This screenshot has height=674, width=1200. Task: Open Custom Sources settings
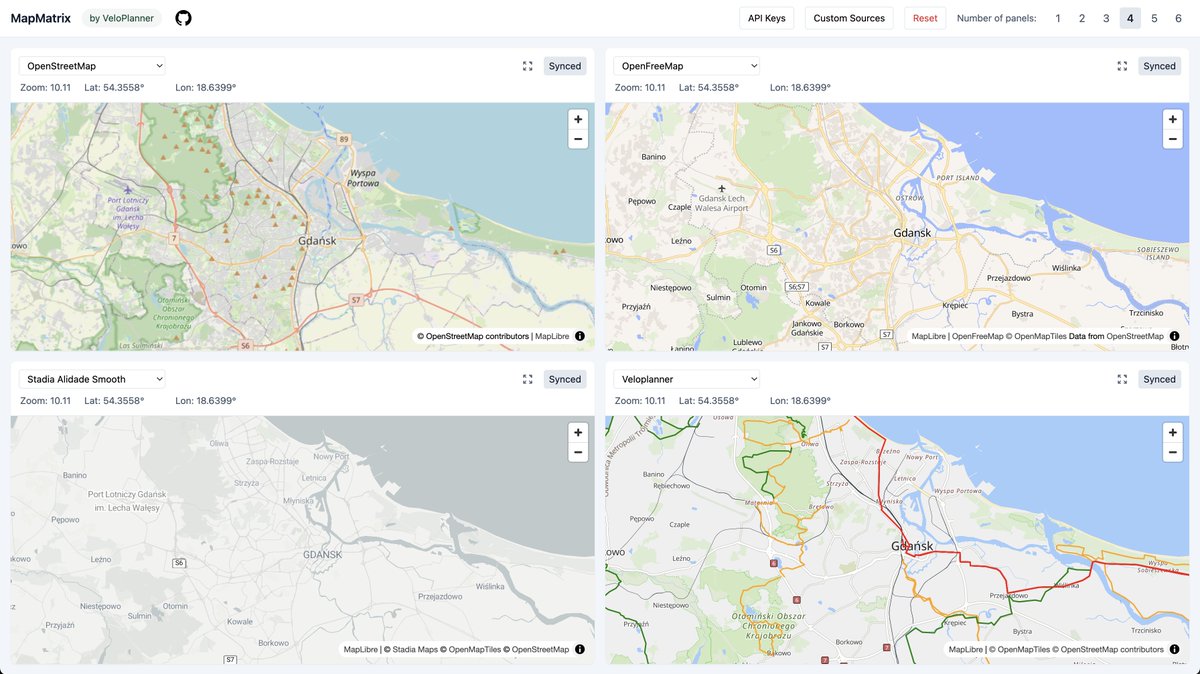(x=849, y=18)
